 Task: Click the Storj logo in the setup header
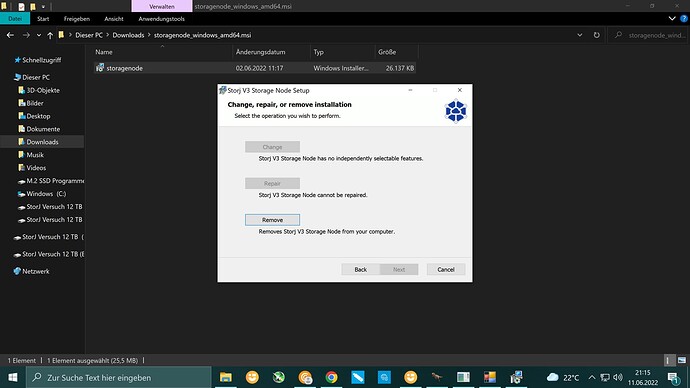click(455, 111)
